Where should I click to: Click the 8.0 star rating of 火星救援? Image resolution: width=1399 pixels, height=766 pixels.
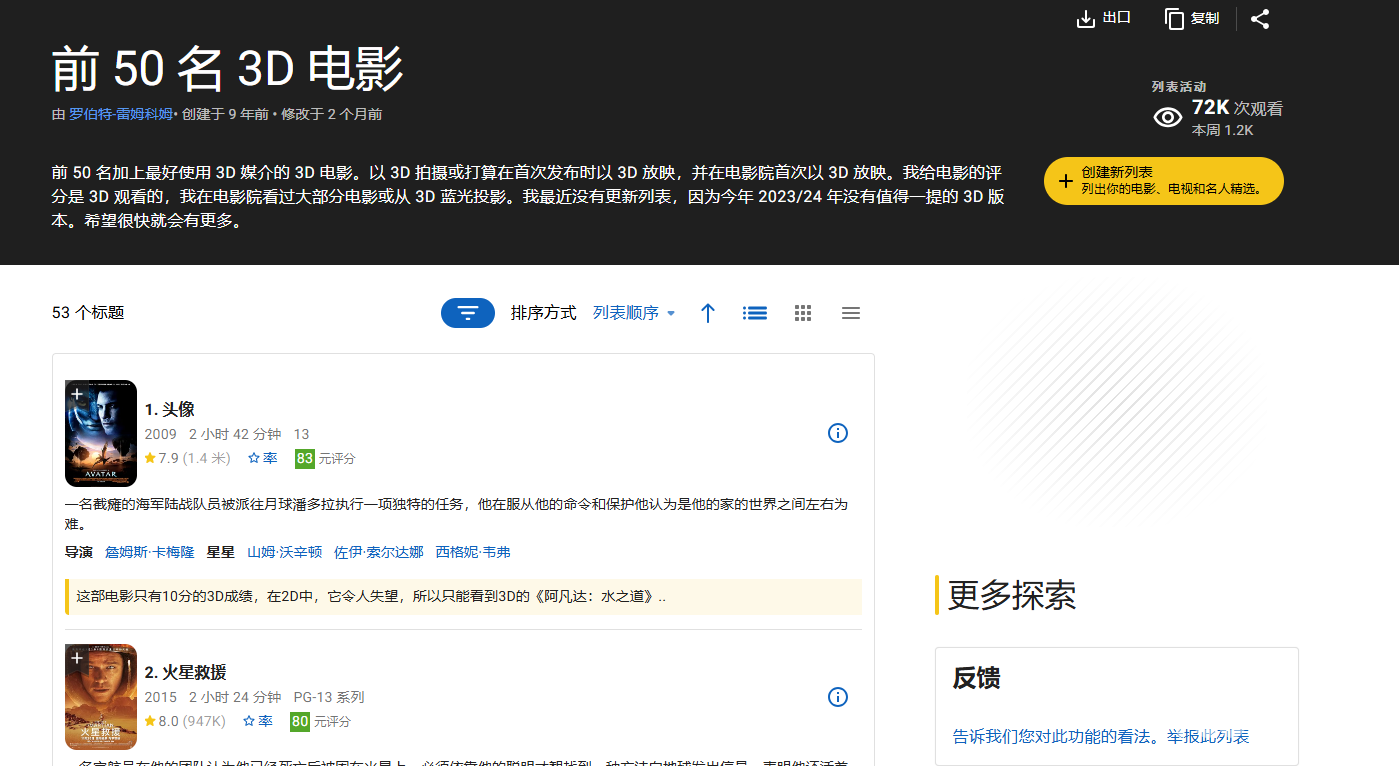coord(185,721)
